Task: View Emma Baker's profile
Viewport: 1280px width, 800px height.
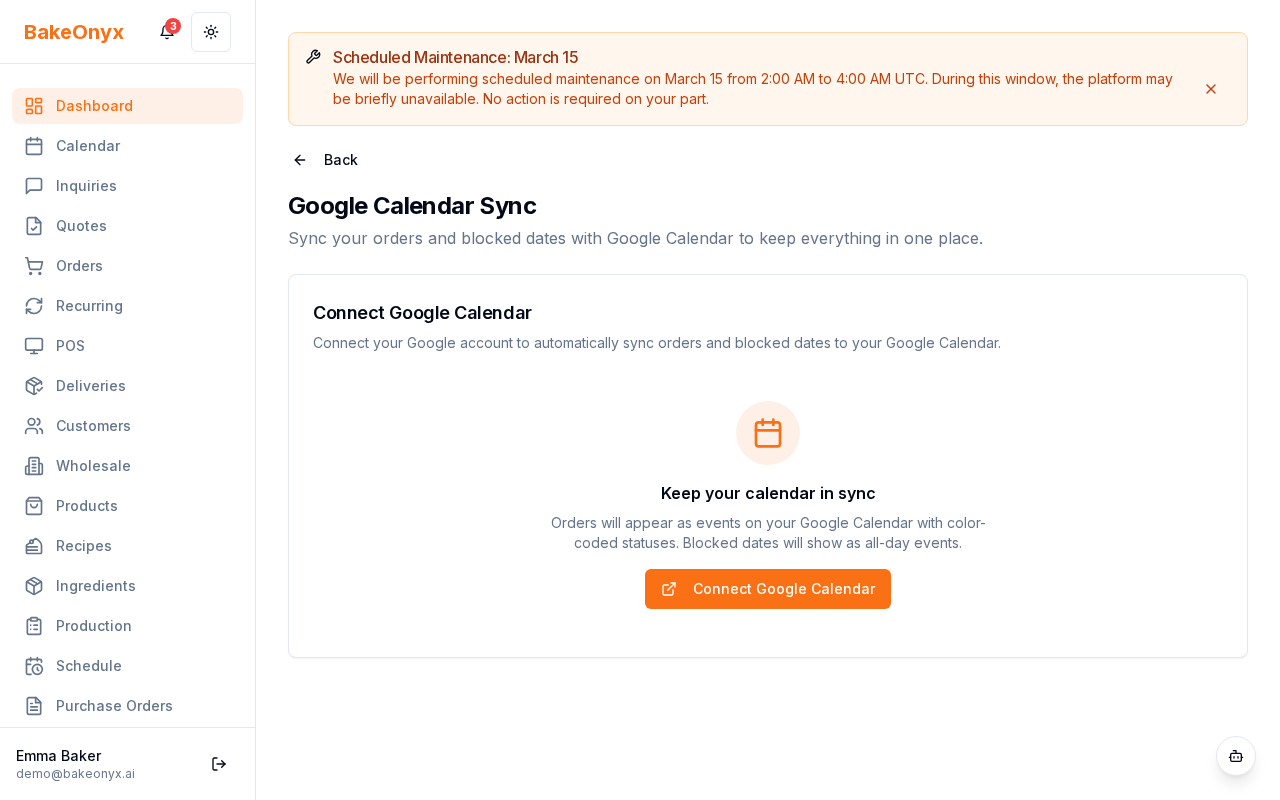Action: point(58,756)
